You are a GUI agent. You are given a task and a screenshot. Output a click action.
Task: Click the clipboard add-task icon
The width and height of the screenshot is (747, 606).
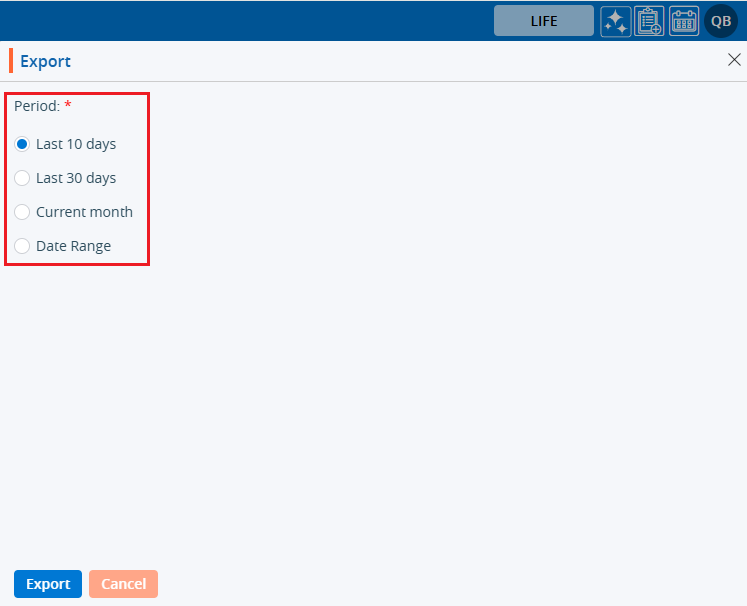point(650,21)
